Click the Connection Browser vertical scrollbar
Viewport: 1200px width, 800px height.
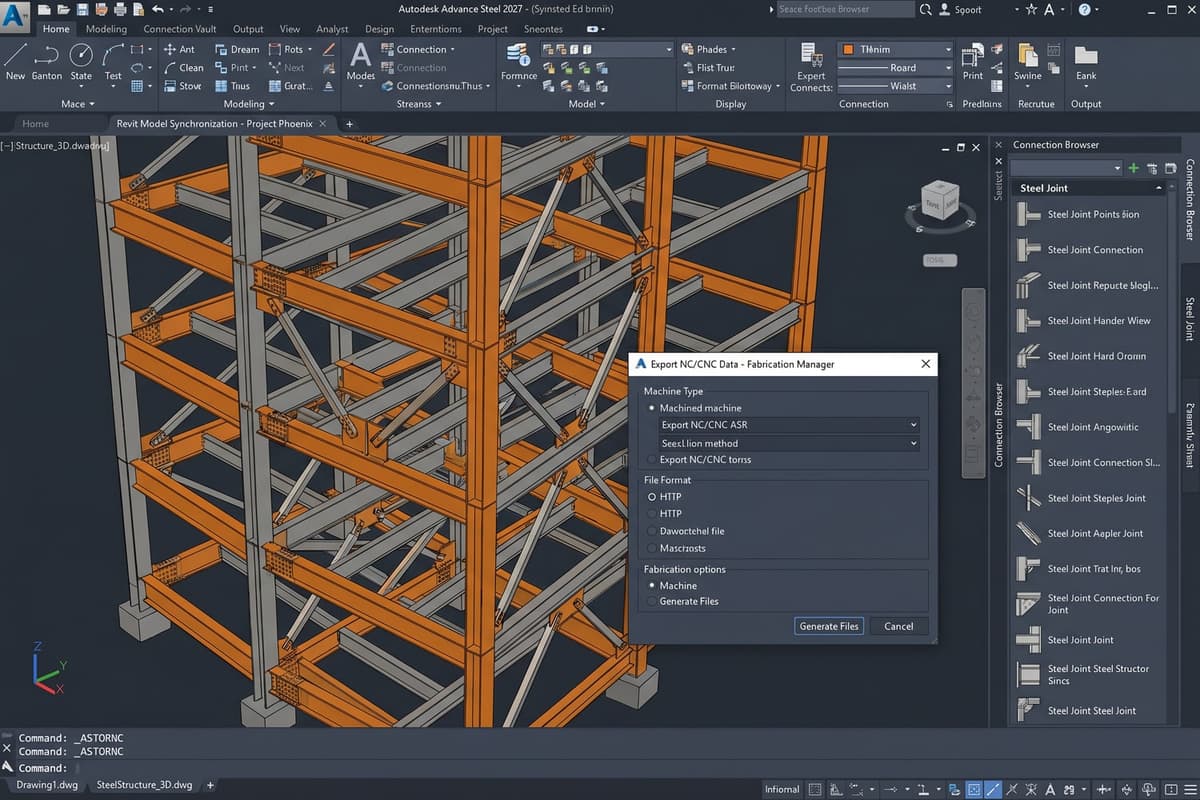(1173, 300)
